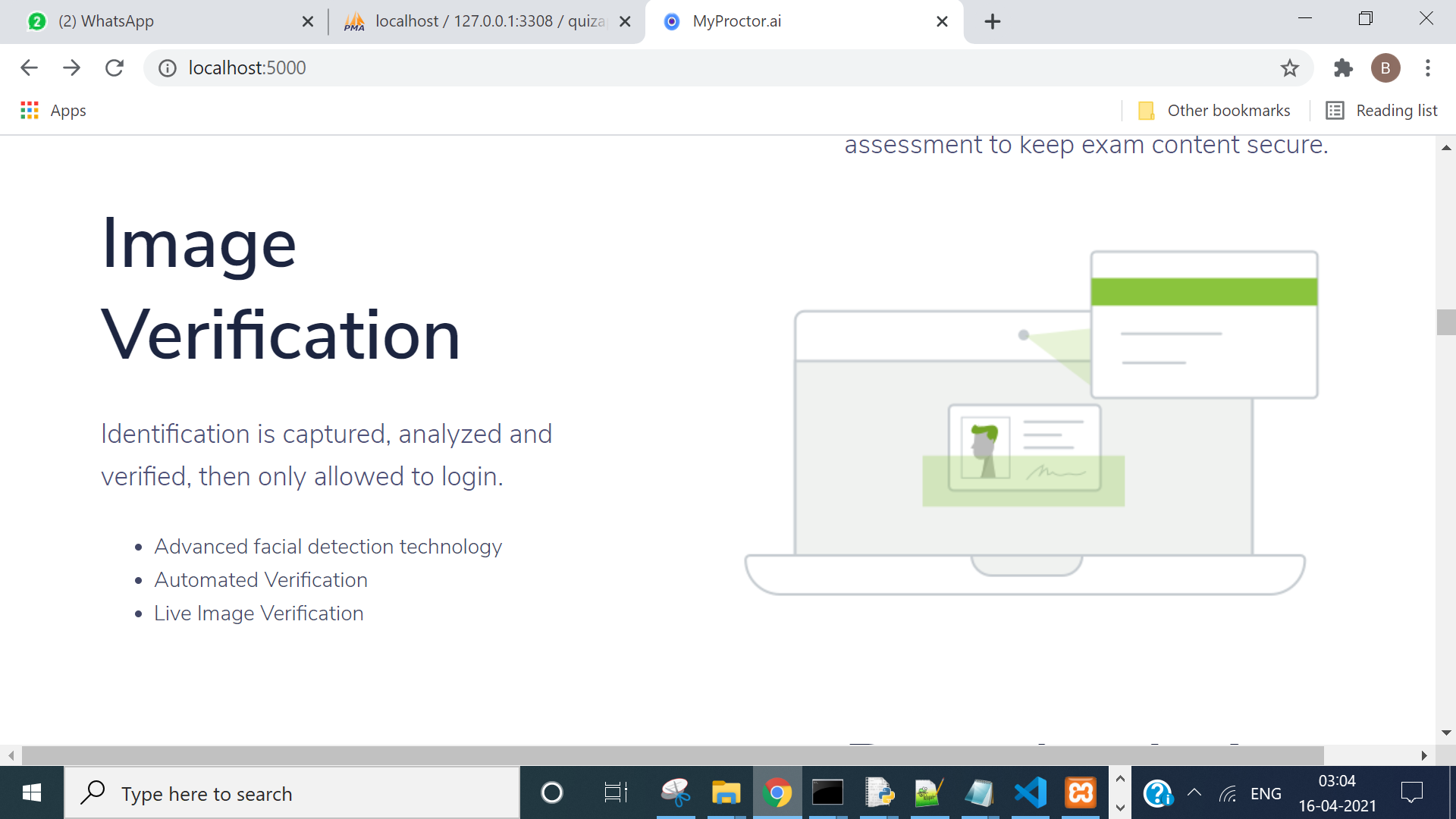The width and height of the screenshot is (1456, 819).
Task: Bookmark this page with star icon
Action: (x=1289, y=68)
